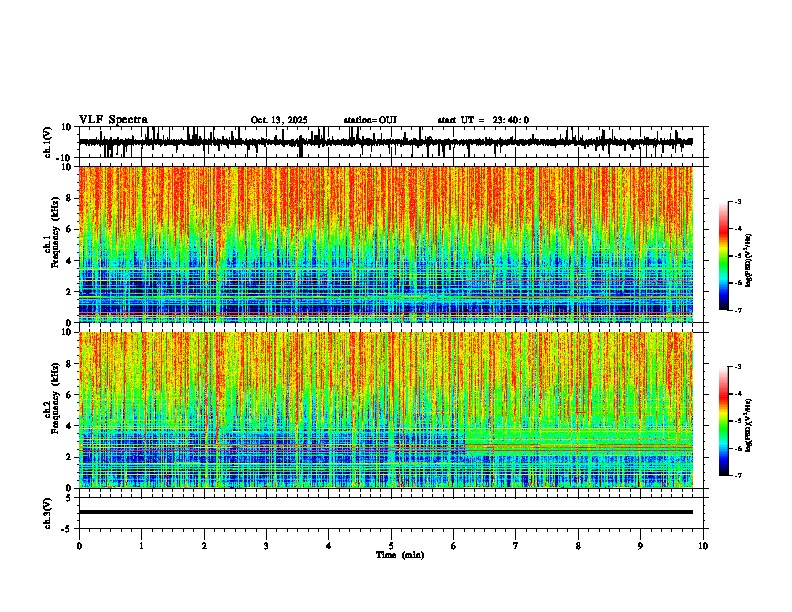Click the log(PSD) label beside ch.1 color bar
This screenshot has width=792, height=612.
click(749, 261)
